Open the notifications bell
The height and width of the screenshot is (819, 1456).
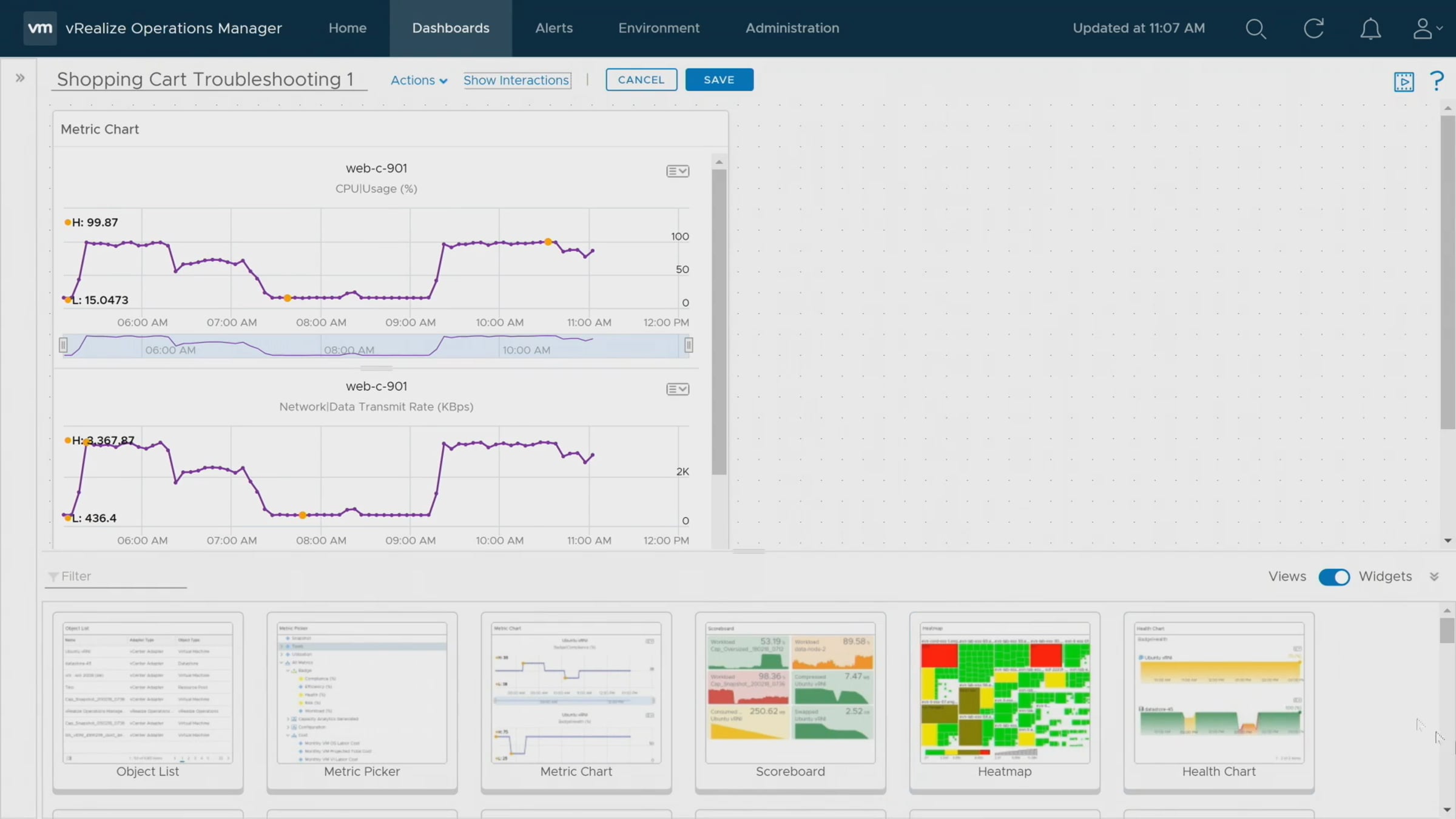1370,29
